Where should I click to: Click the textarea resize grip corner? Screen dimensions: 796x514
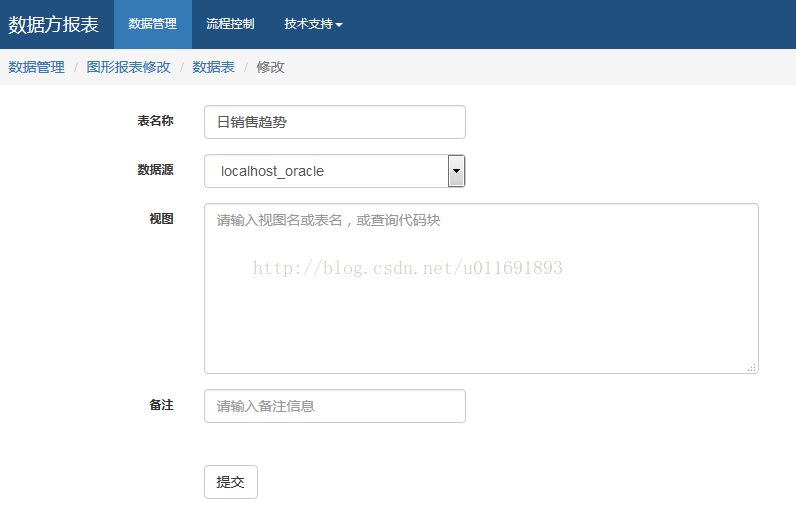tap(752, 367)
